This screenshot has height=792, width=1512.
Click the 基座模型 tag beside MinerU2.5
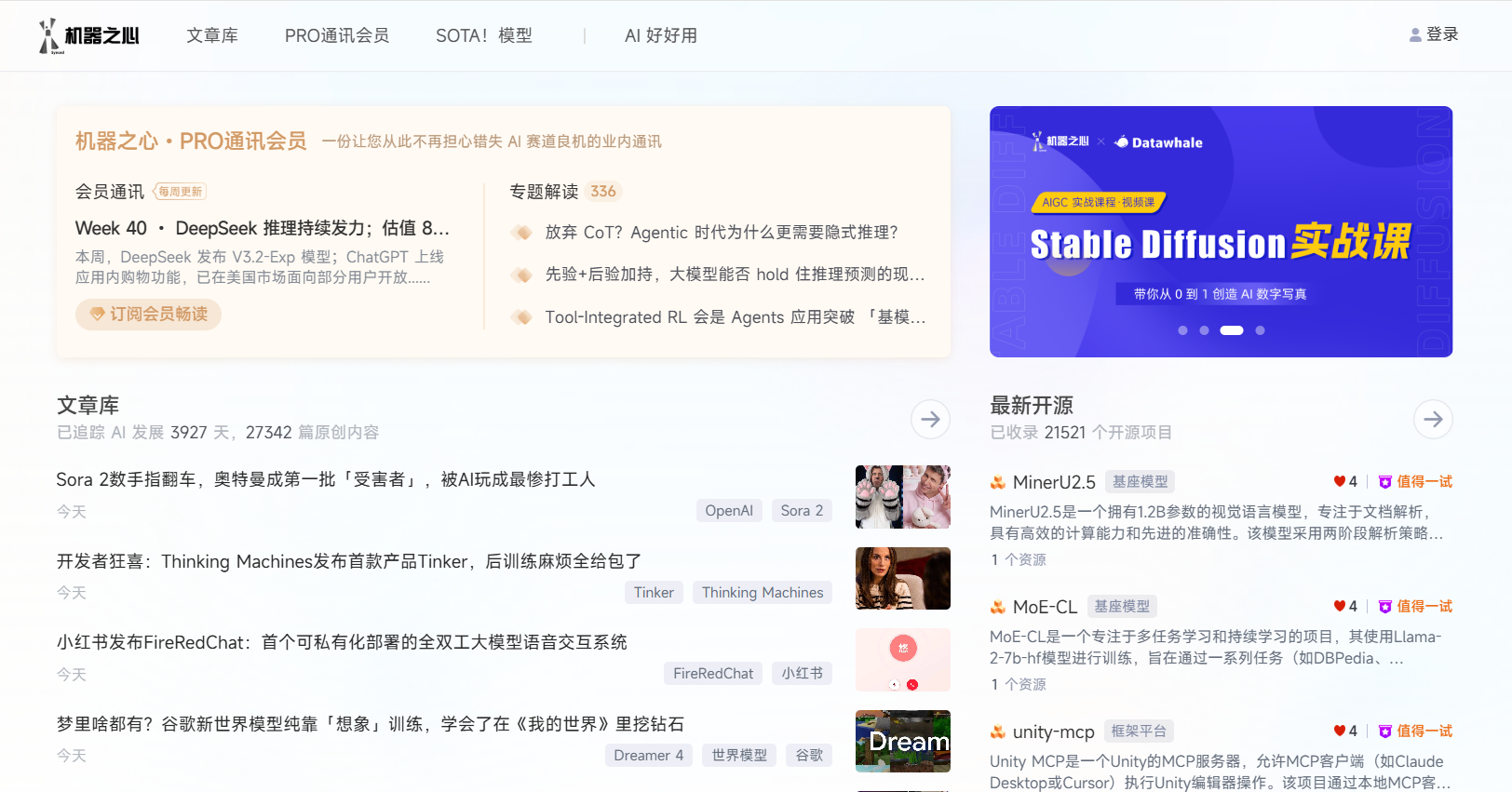pyautogui.click(x=1140, y=481)
